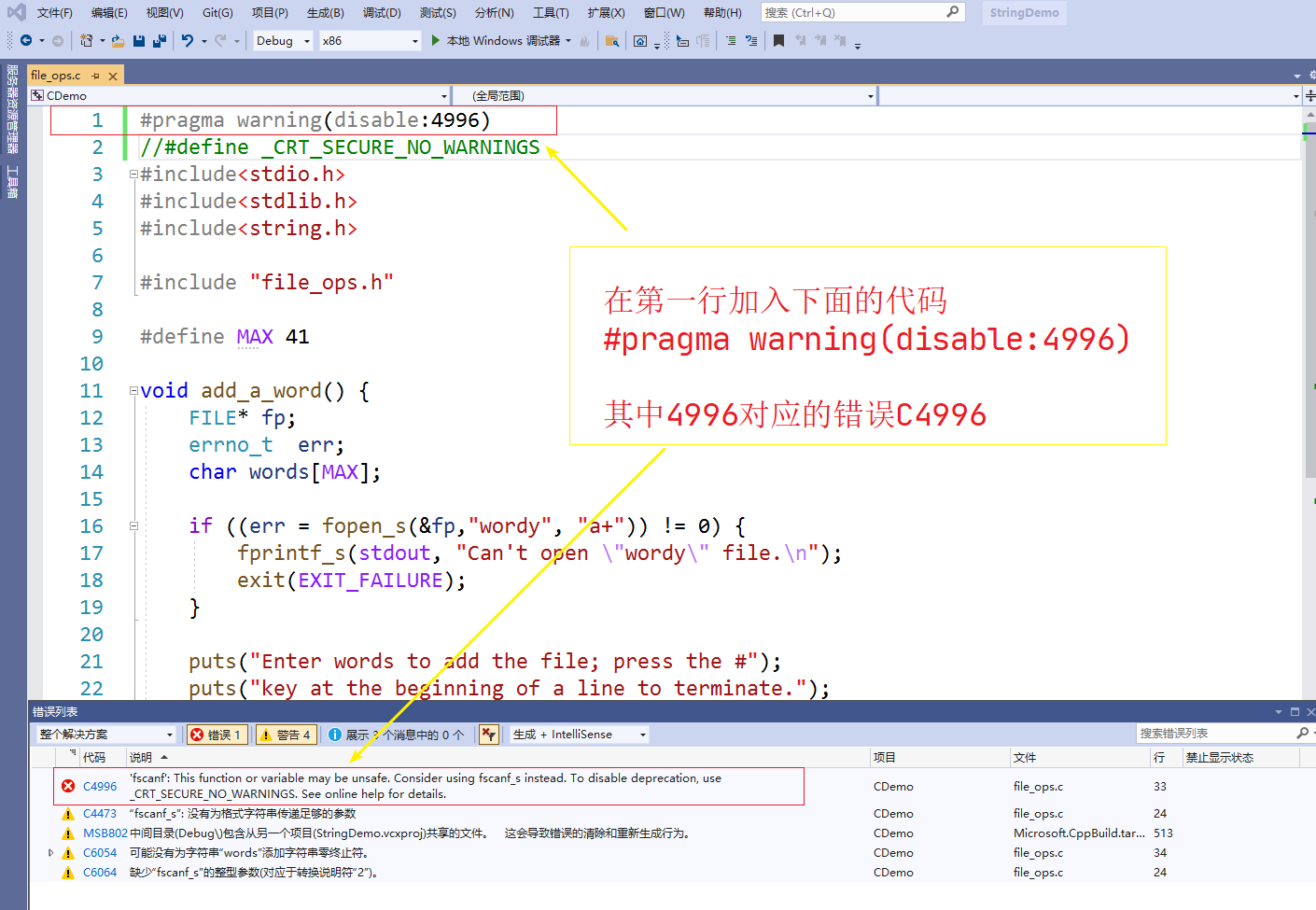Pin the file_ops.c tab

tap(96, 76)
